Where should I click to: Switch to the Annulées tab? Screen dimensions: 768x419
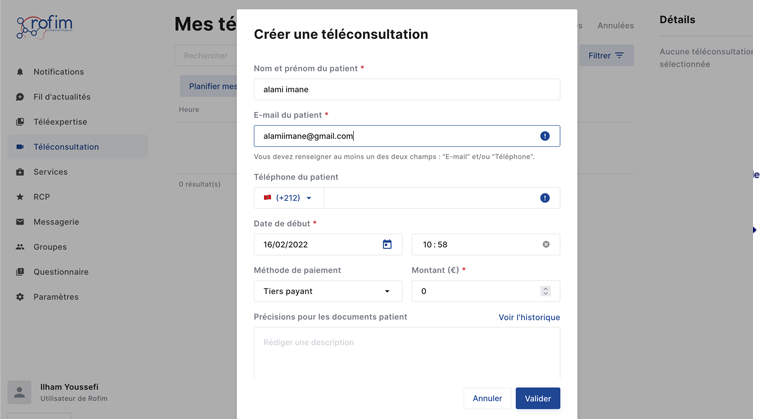coord(615,25)
